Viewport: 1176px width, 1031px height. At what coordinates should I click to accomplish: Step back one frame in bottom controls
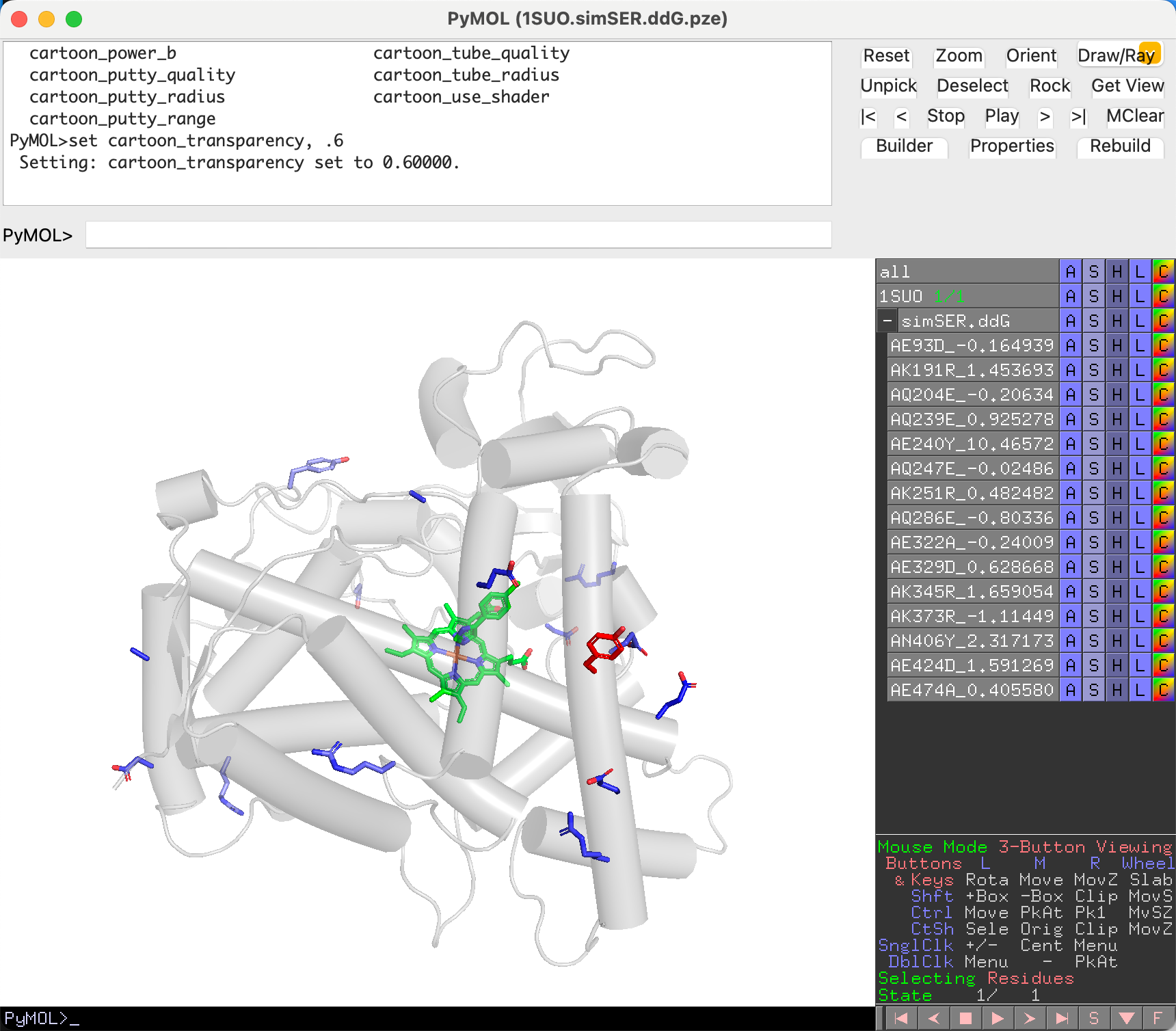(933, 1018)
